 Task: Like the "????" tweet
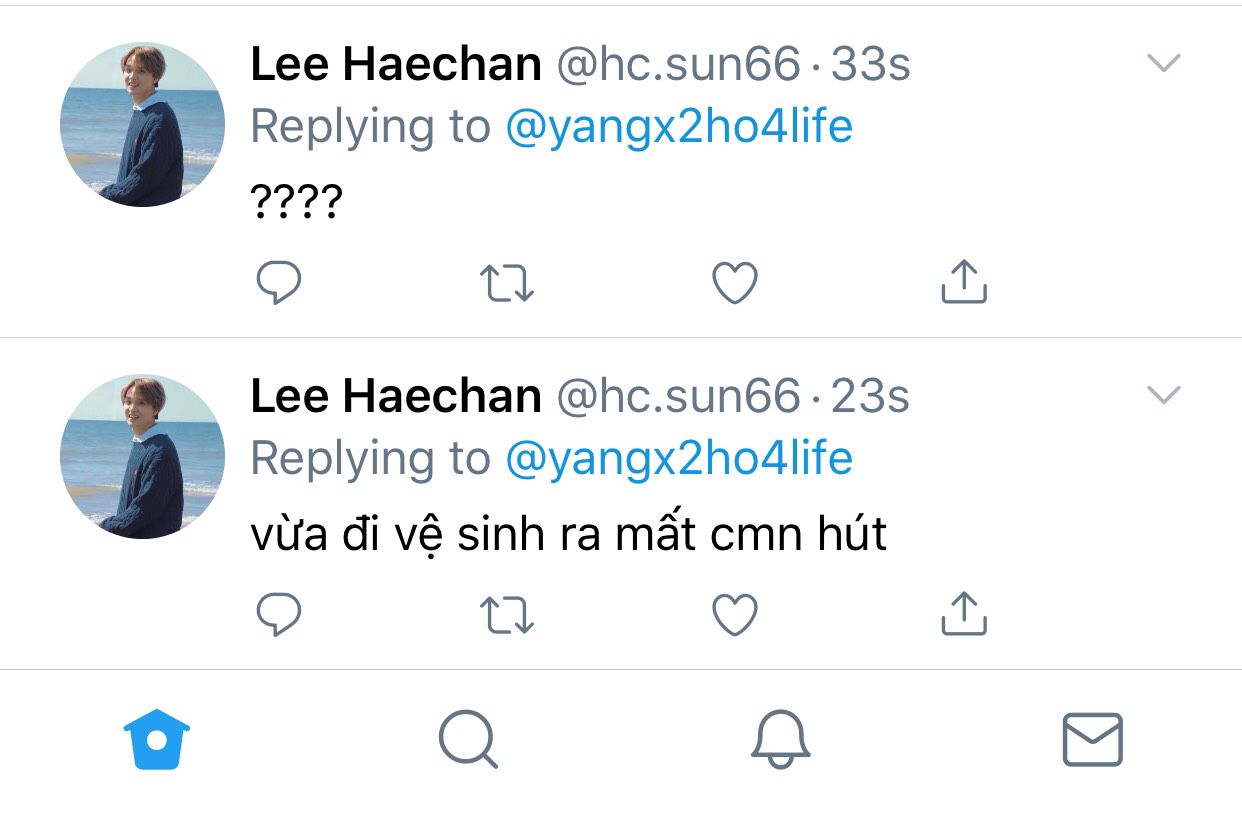735,283
